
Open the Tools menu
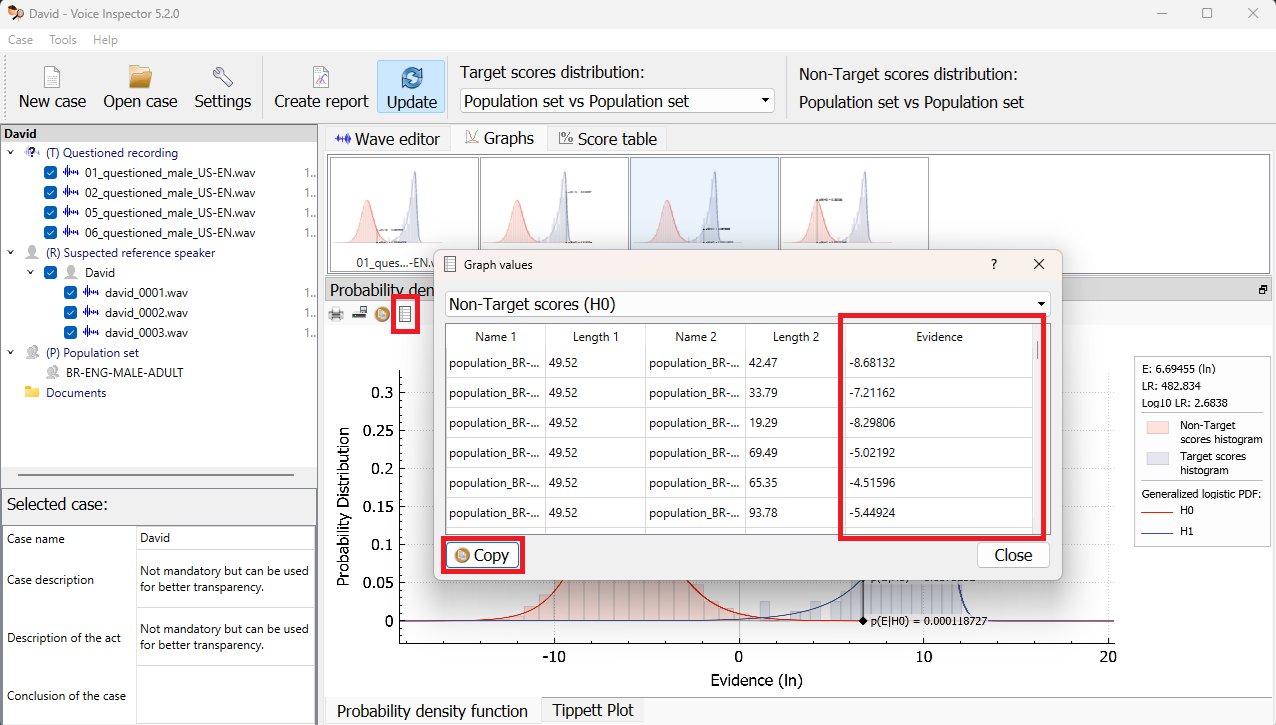pyautogui.click(x=63, y=40)
